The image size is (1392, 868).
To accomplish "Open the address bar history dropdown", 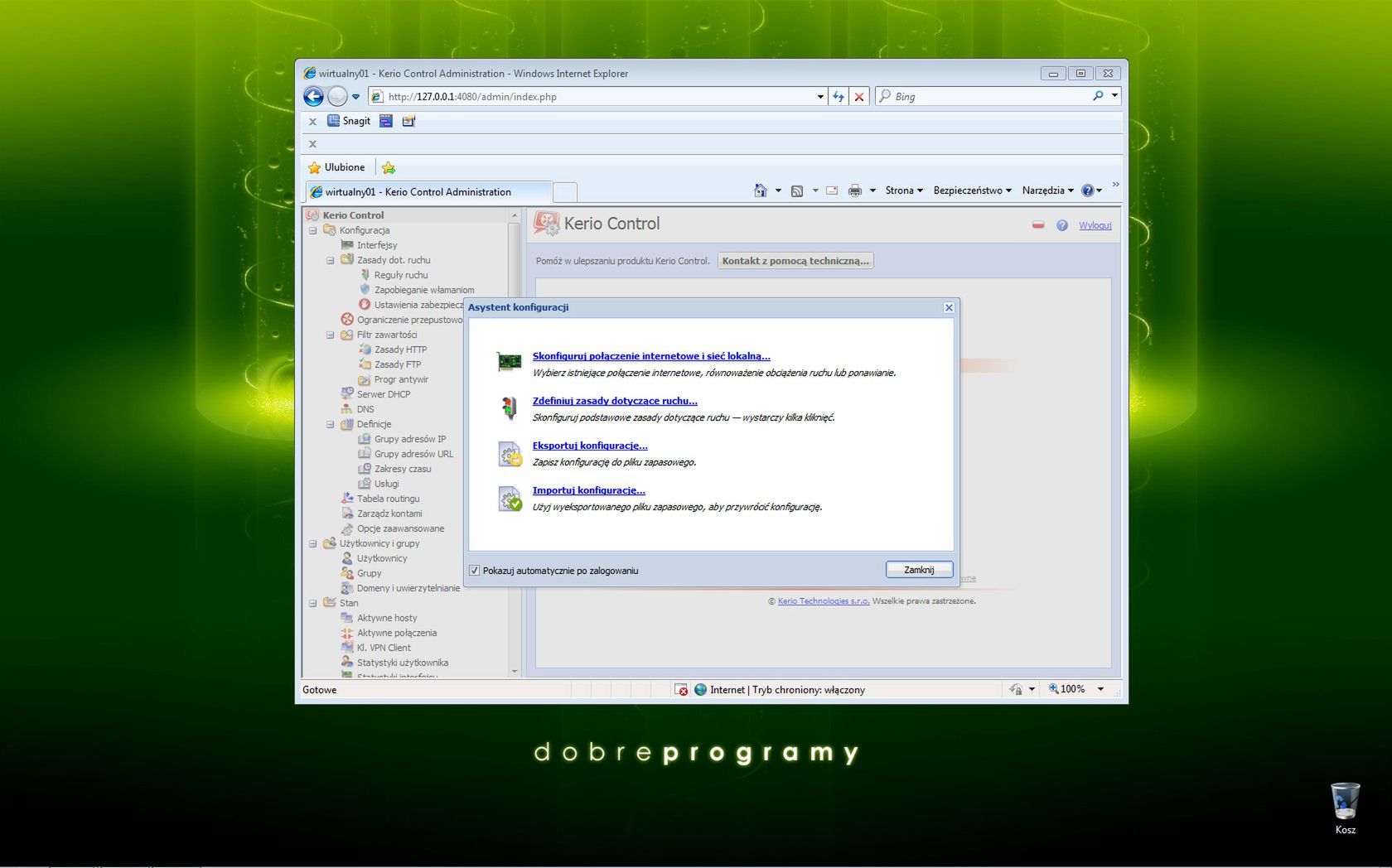I will pos(820,97).
